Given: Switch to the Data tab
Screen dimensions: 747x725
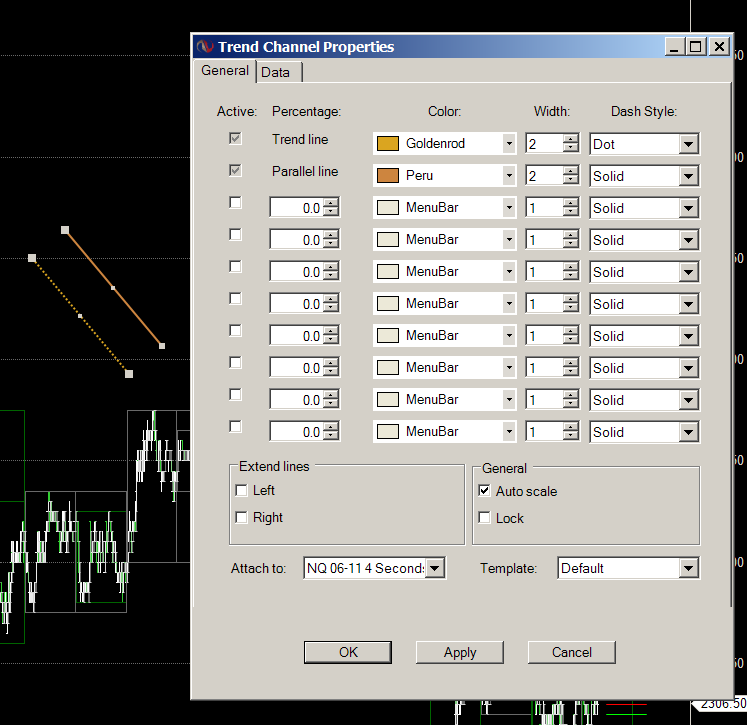Looking at the screenshot, I should click(276, 72).
